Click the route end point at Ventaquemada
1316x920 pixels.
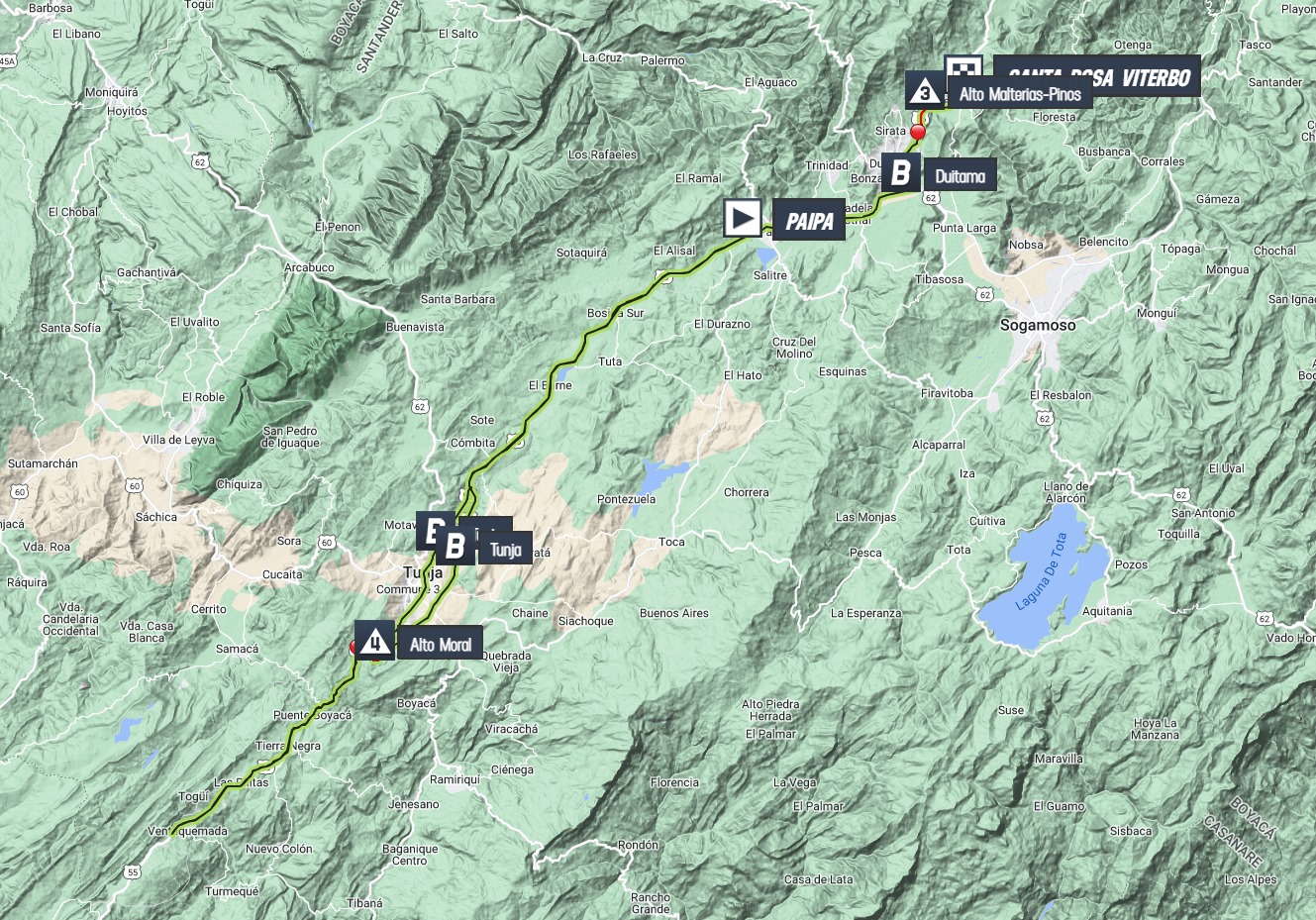[172, 834]
